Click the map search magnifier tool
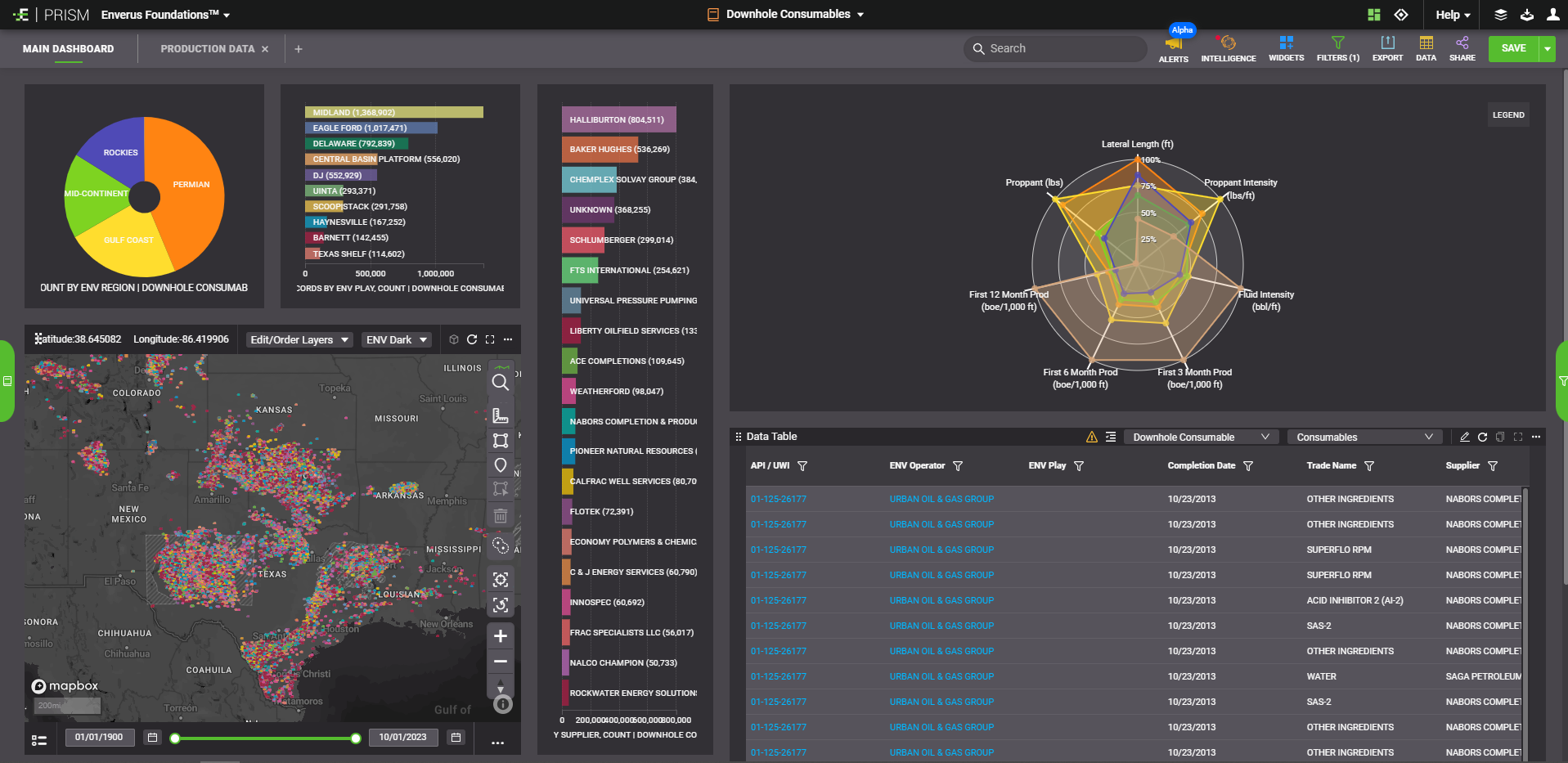The height and width of the screenshot is (763, 1568). 501,382
